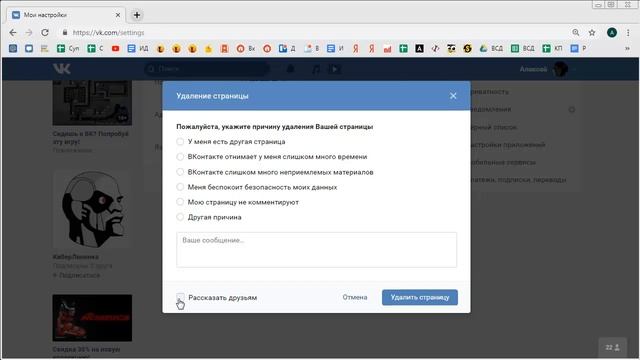Open the "И" docs bookmark
The image size is (640, 360).
335,49
